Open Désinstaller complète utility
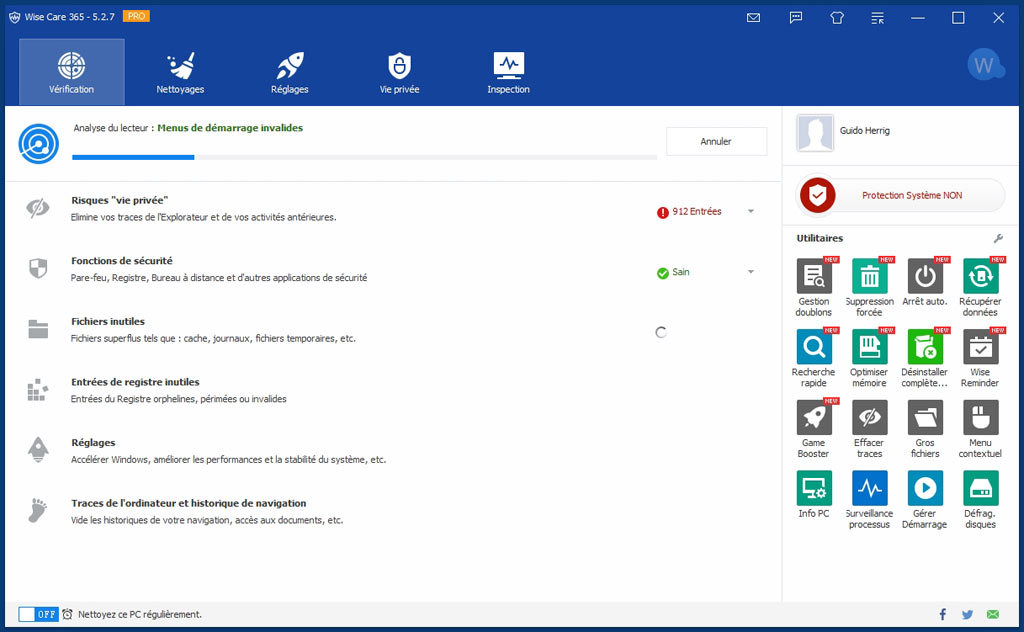Viewport: 1024px width, 632px height. click(x=925, y=347)
